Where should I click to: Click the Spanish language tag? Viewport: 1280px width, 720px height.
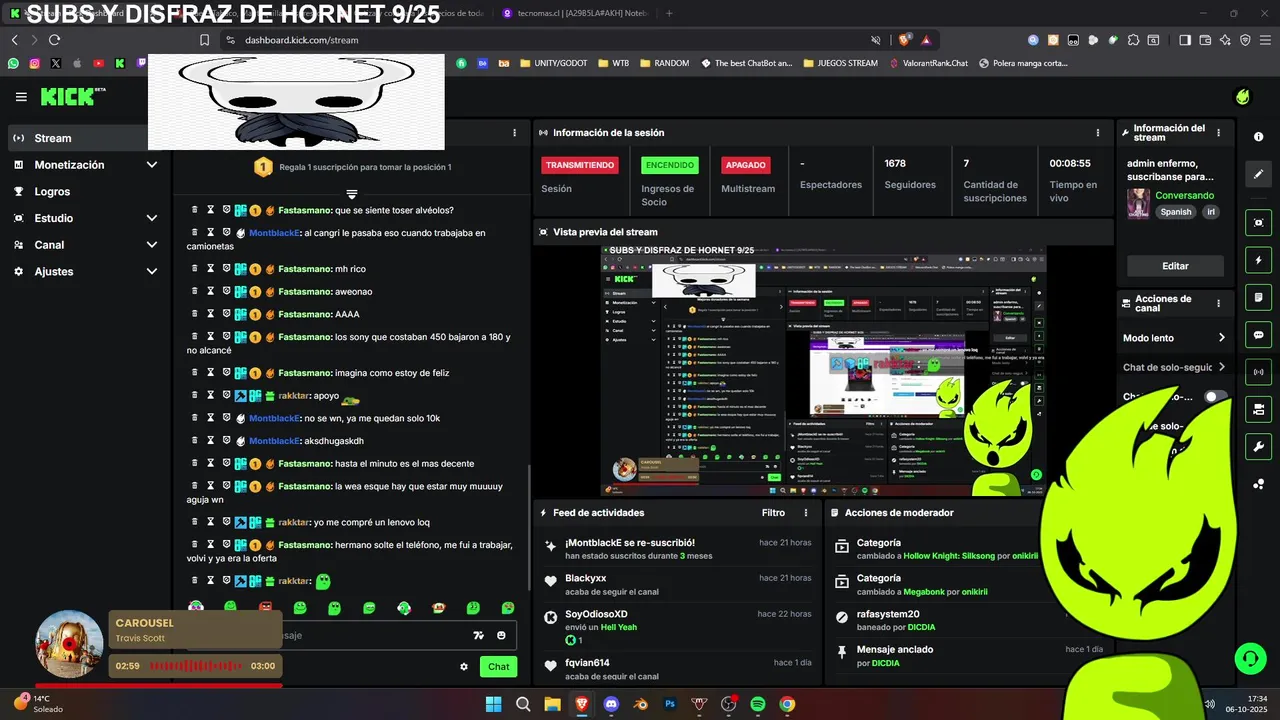click(1175, 212)
